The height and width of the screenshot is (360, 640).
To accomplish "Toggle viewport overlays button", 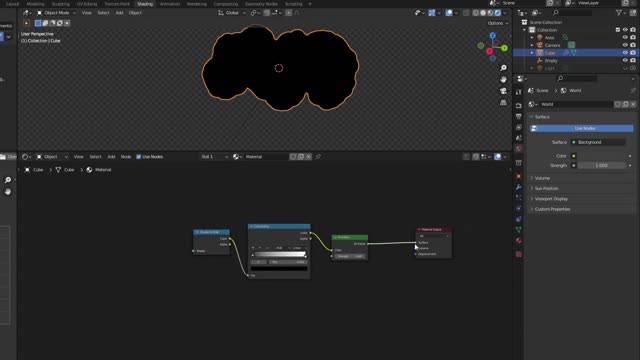I will [449, 13].
